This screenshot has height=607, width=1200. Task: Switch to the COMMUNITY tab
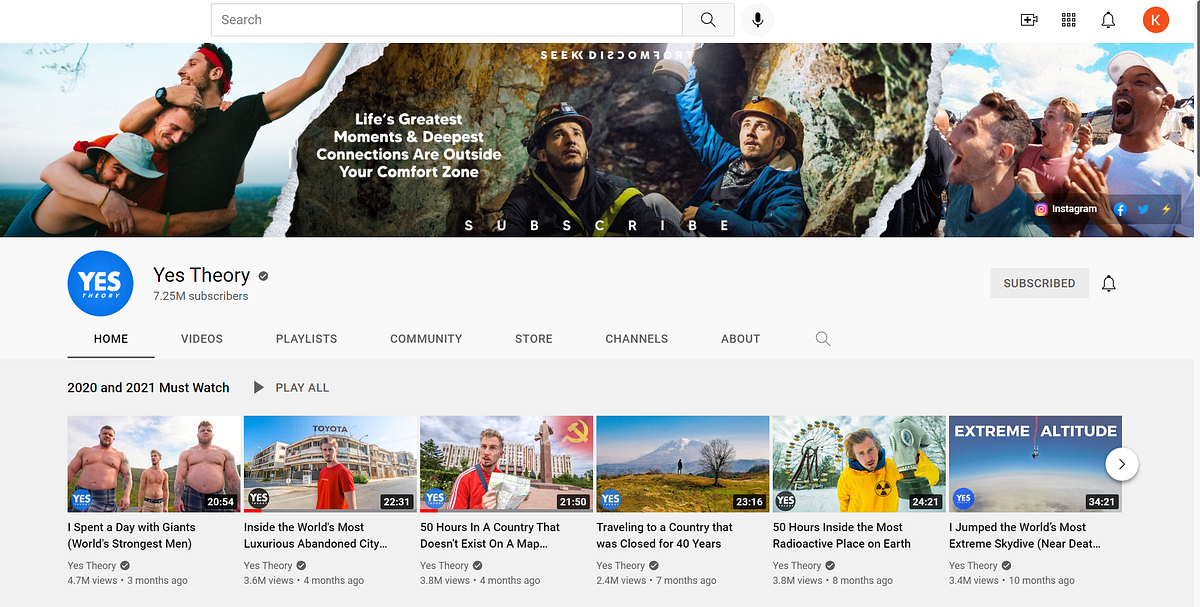coord(426,339)
